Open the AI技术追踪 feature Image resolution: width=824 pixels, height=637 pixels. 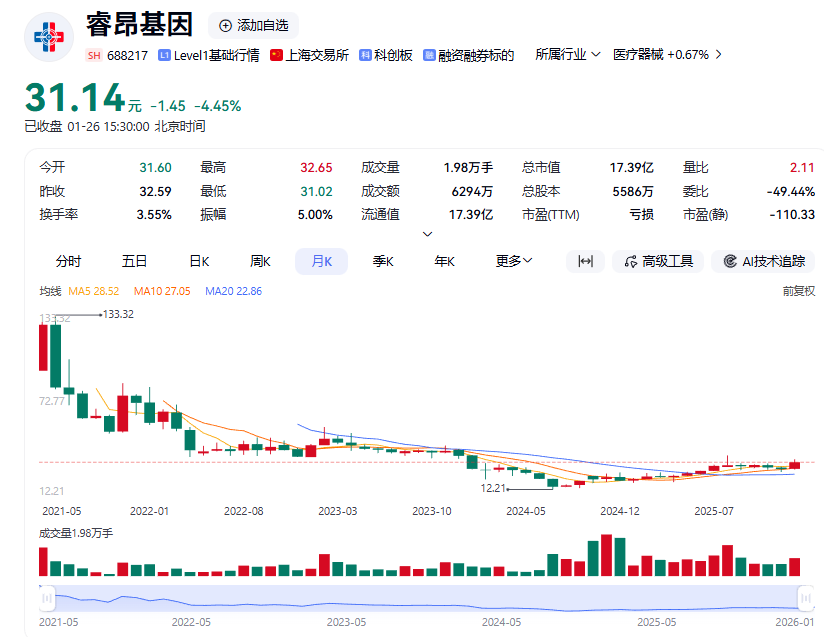763,261
